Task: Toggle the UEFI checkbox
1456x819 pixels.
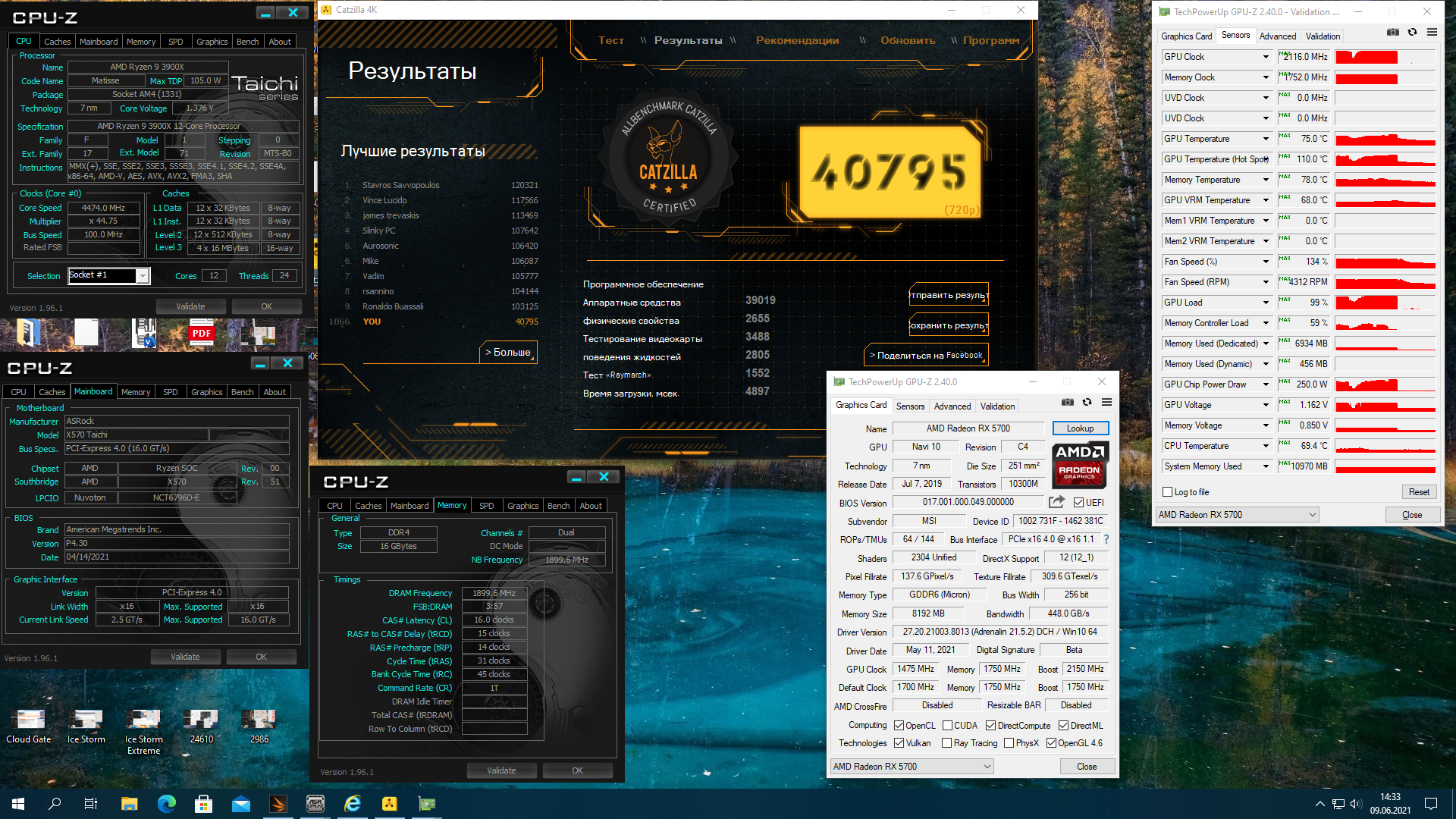Action: (1078, 502)
